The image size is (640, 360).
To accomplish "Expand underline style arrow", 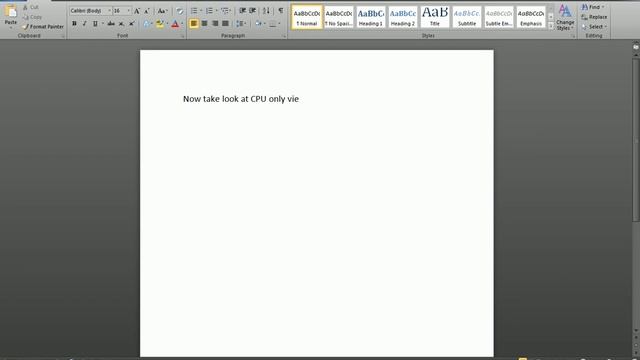I will pos(102,24).
